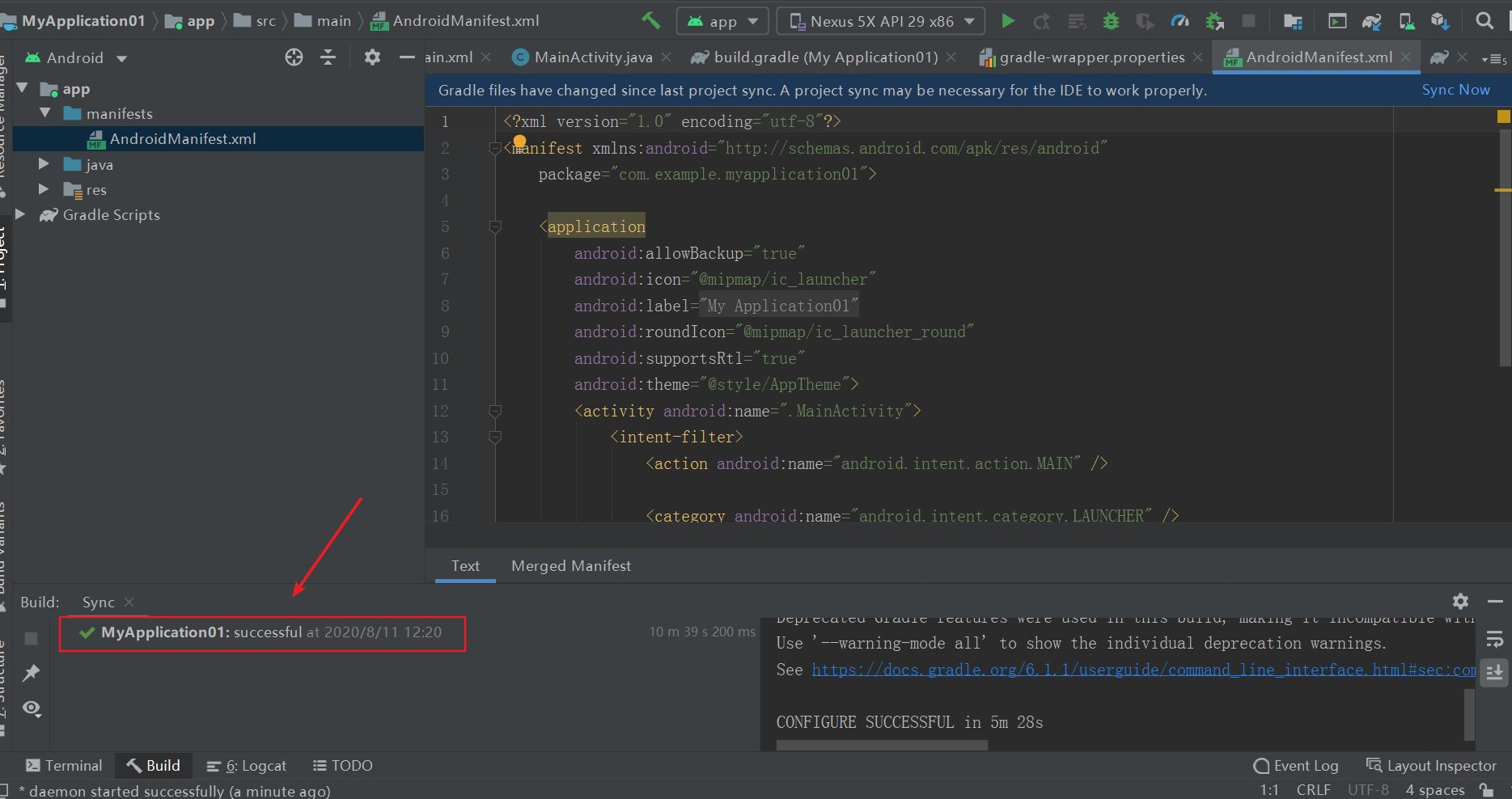Viewport: 1512px width, 799px height.
Task: Click the Sync Now link
Action: point(1455,91)
